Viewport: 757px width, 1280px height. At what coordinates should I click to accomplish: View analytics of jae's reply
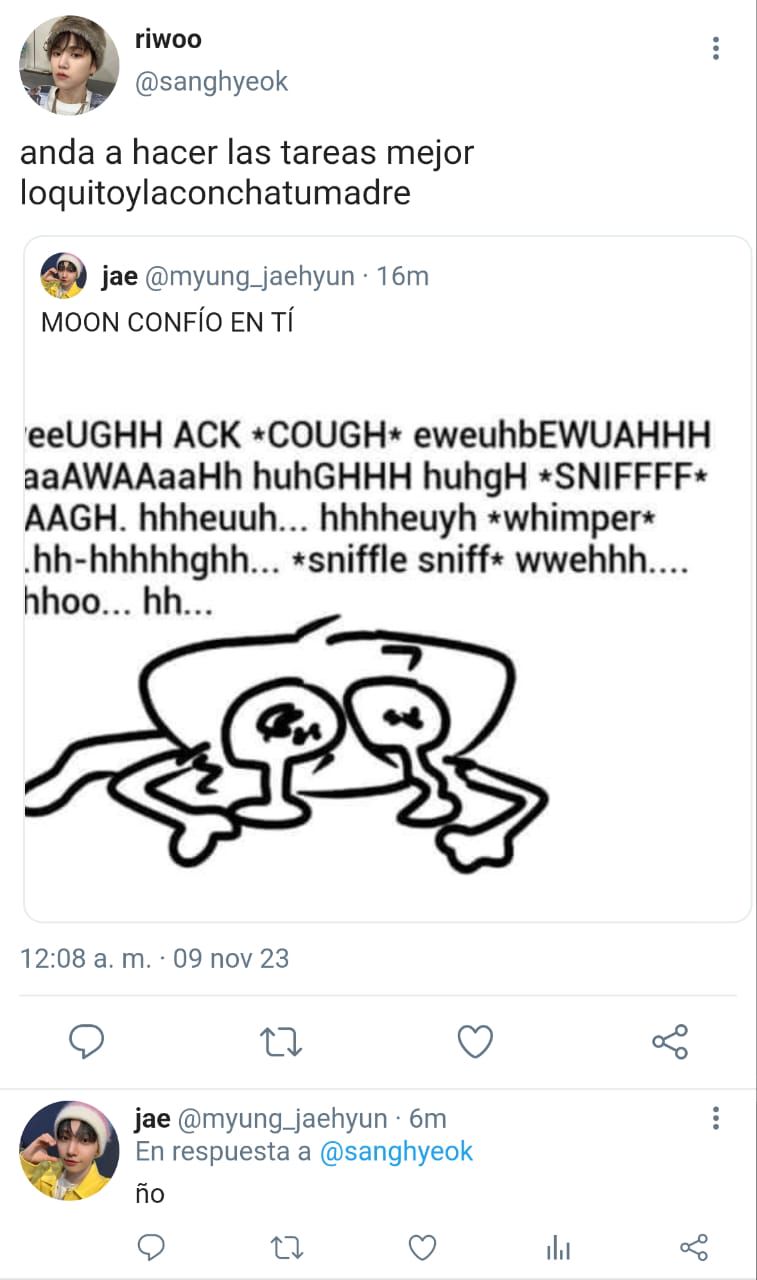558,1247
